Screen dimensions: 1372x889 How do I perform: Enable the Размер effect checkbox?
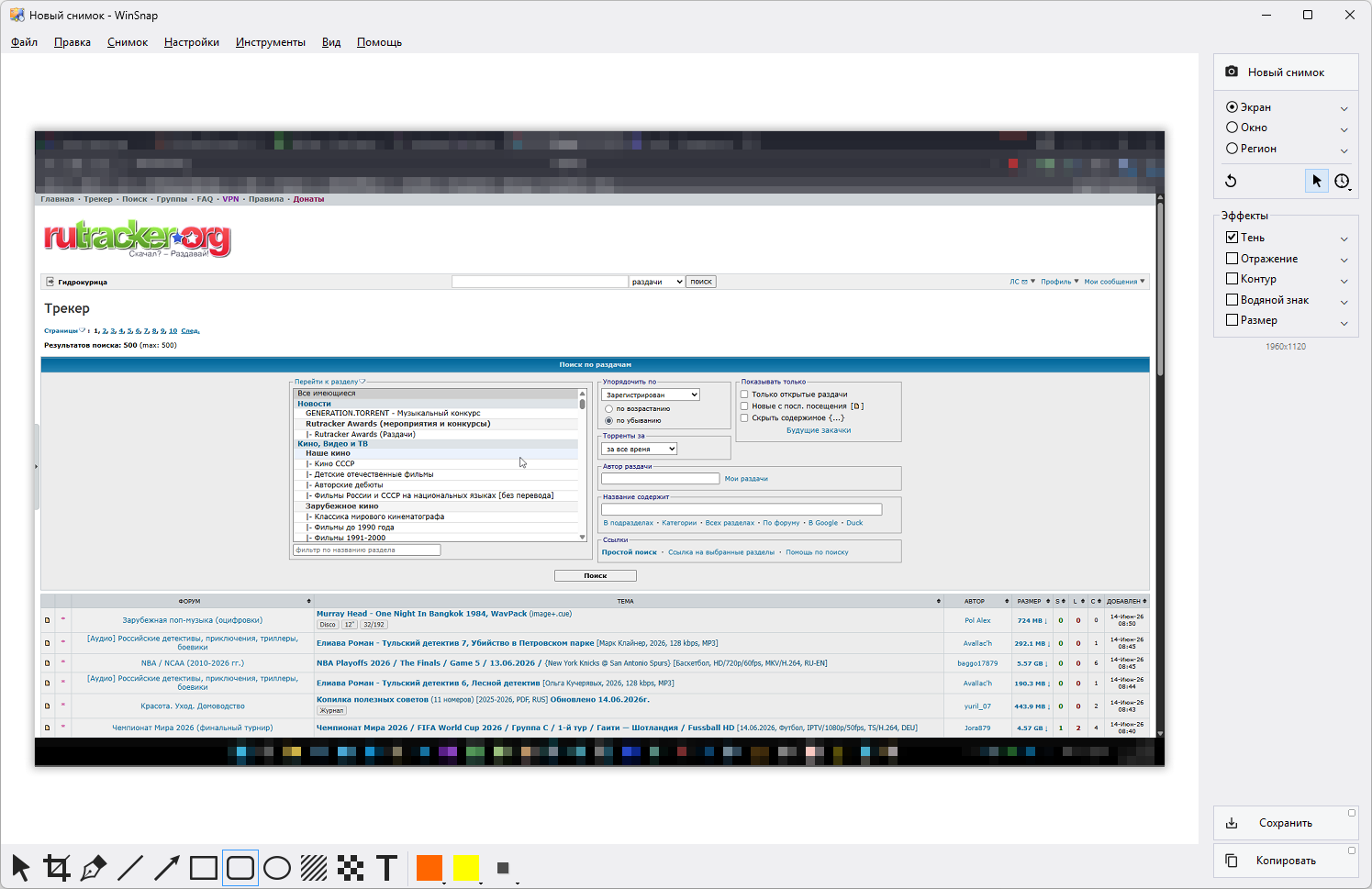[1233, 320]
